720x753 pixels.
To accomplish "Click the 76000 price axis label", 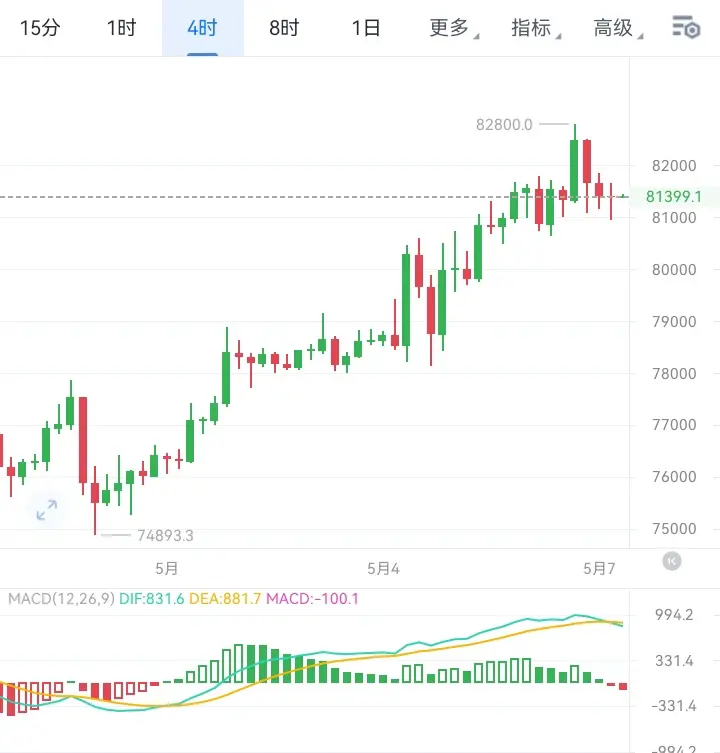I will (674, 476).
